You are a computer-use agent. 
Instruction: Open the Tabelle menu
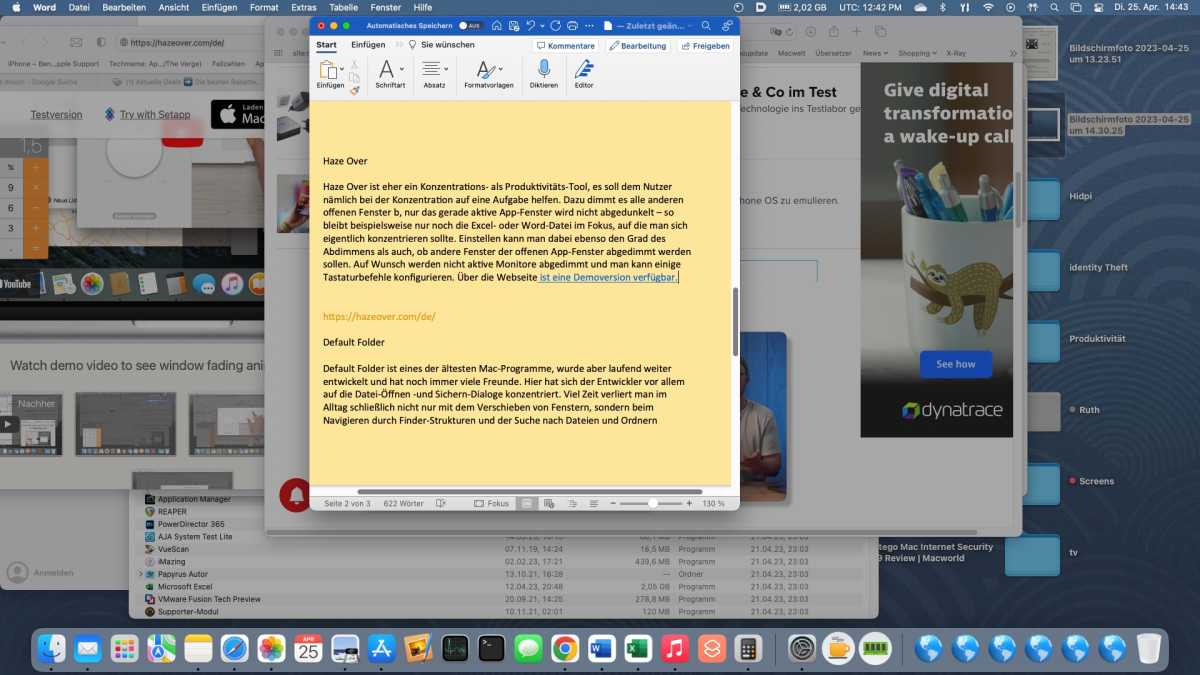(343, 7)
